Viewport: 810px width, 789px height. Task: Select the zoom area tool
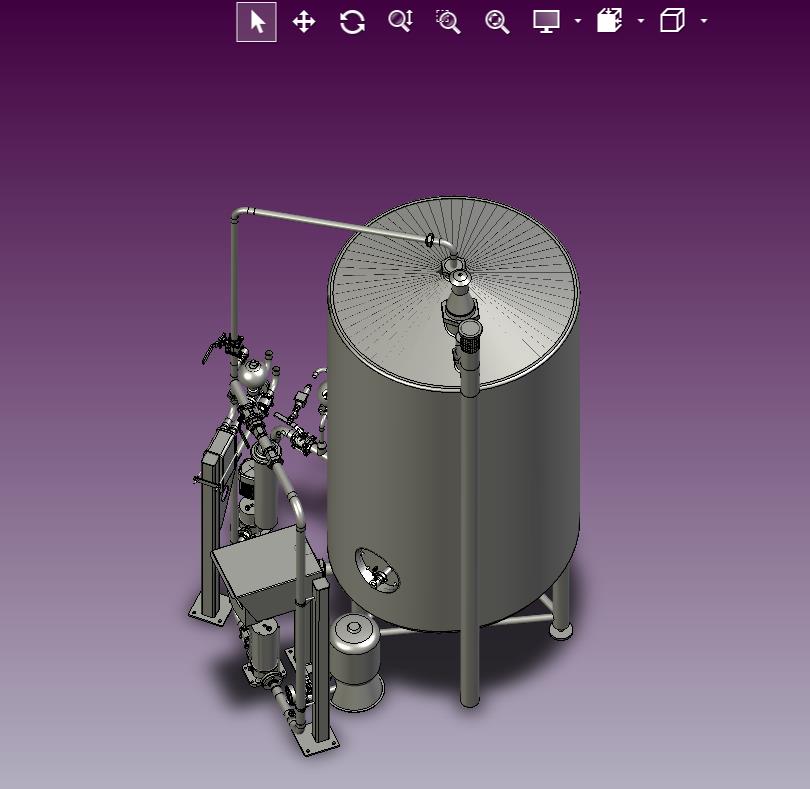448,22
